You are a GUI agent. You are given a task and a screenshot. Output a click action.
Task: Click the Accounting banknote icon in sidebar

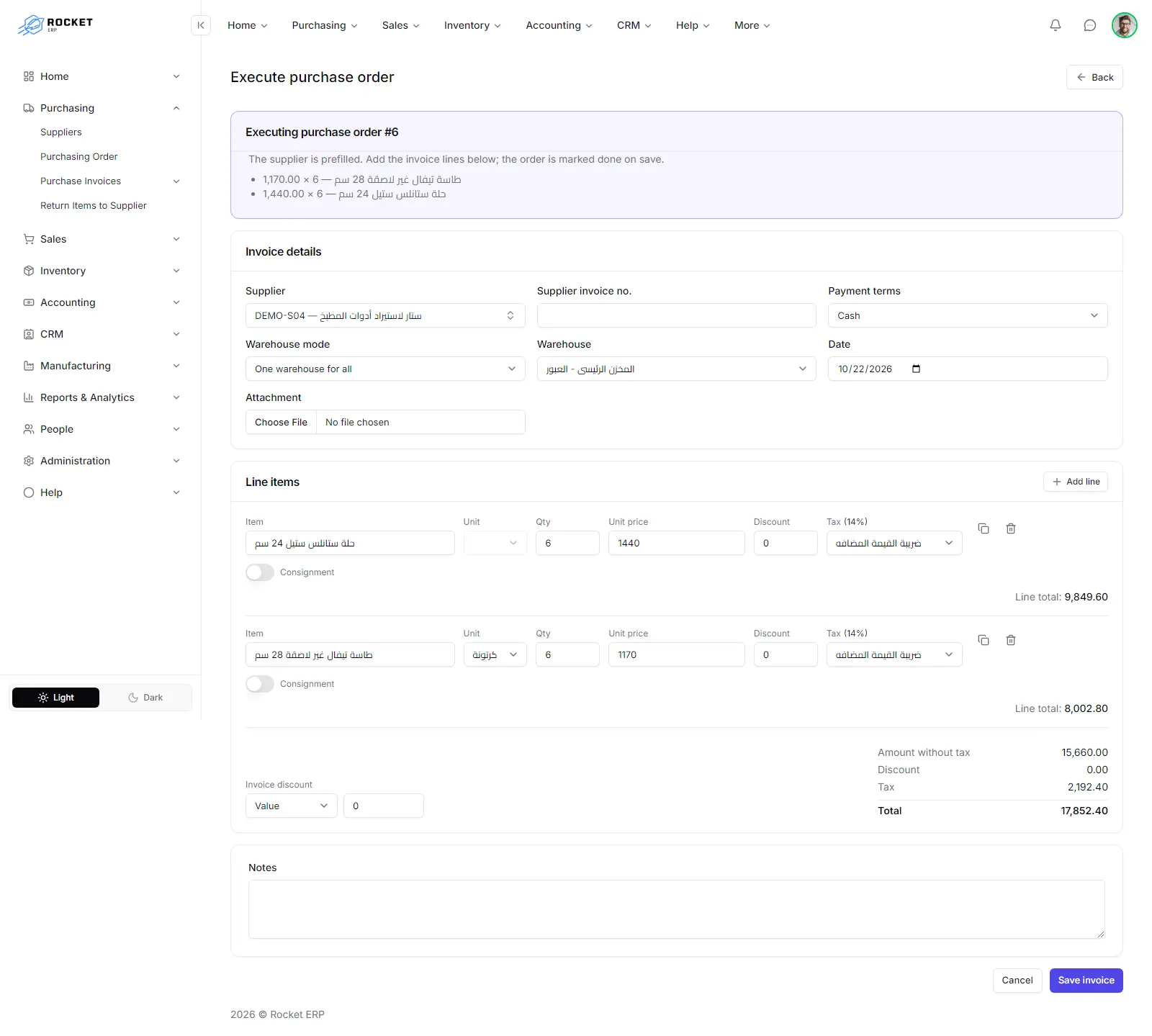pyautogui.click(x=29, y=302)
